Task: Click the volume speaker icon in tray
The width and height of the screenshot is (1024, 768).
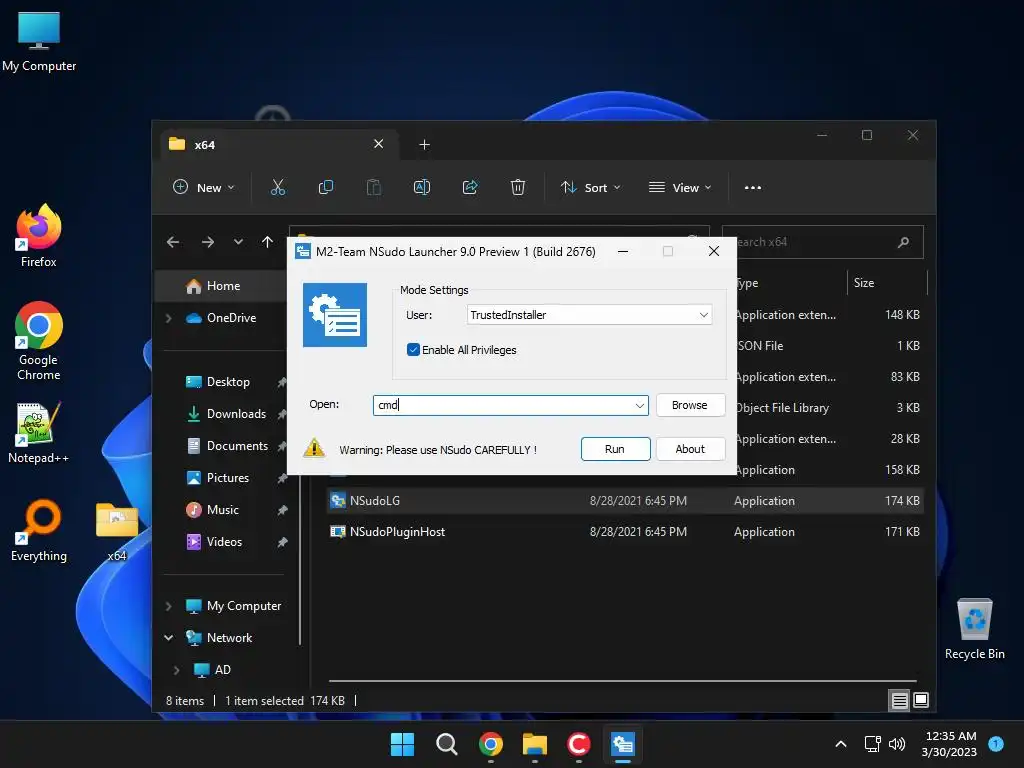Action: tap(897, 744)
